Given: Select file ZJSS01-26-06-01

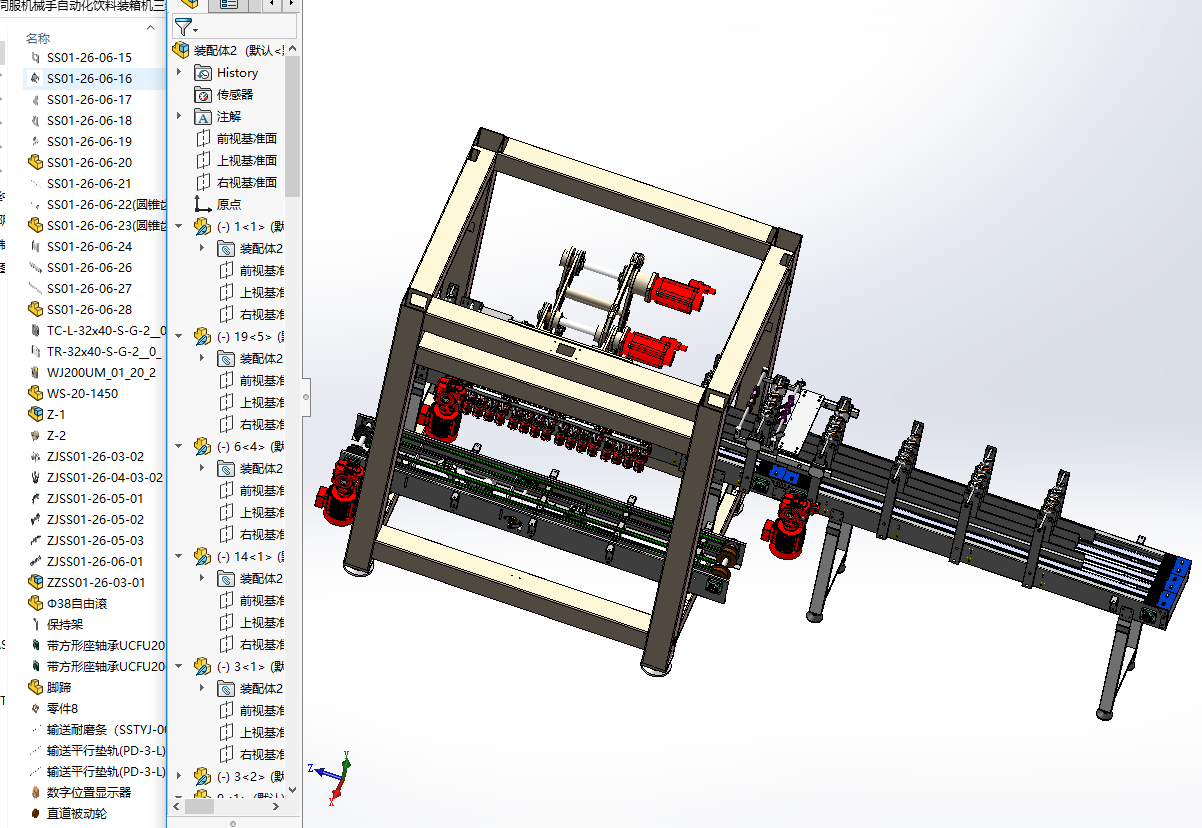Looking at the screenshot, I should [x=95, y=562].
